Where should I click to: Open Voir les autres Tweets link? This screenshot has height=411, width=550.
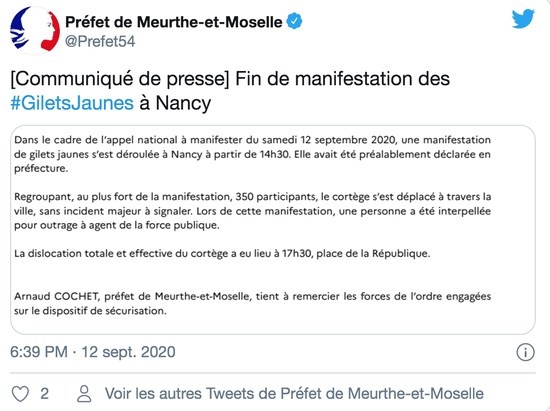pyautogui.click(x=294, y=394)
